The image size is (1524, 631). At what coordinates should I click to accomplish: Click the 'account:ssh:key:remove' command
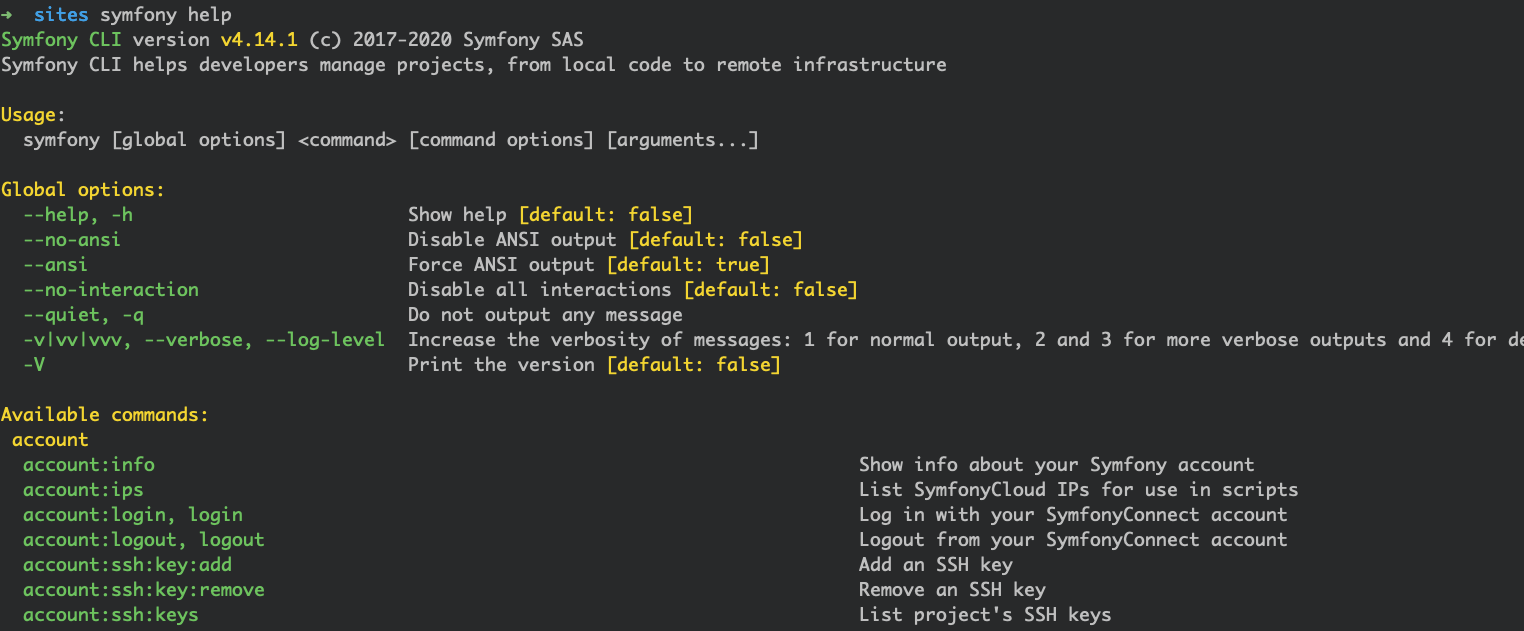coord(144,590)
